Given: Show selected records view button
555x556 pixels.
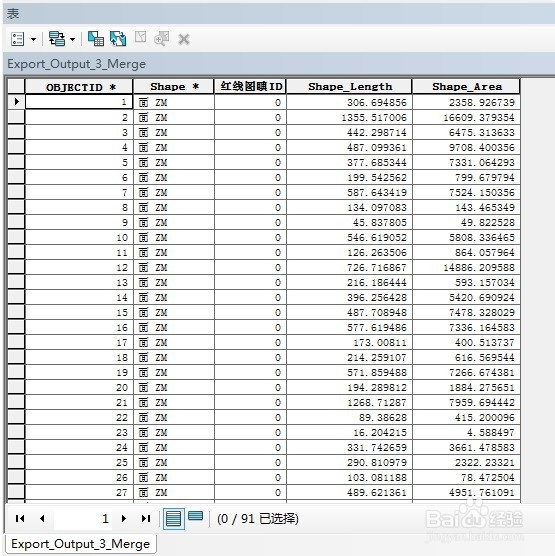Looking at the screenshot, I should point(195,516).
